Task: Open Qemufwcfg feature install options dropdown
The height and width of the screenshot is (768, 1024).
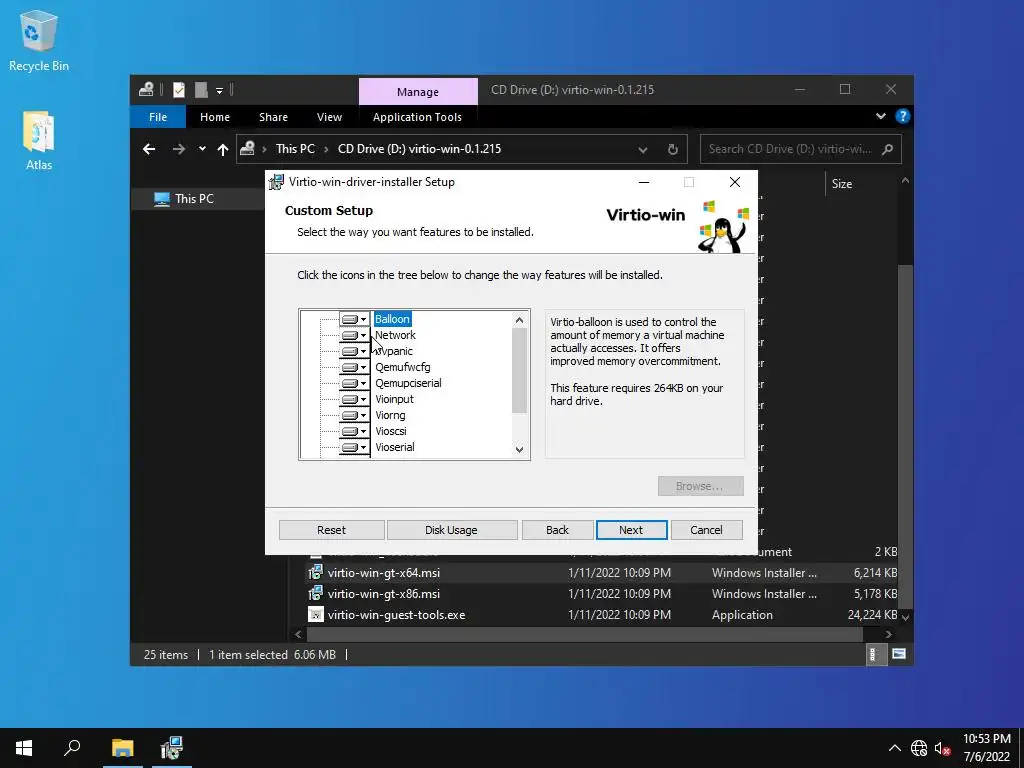Action: coord(355,367)
